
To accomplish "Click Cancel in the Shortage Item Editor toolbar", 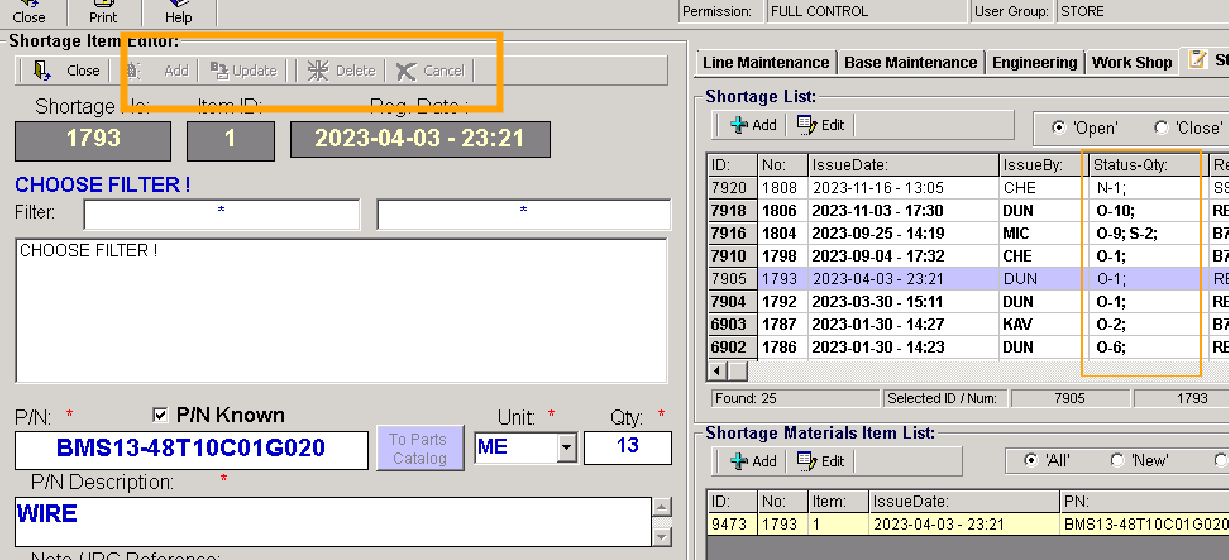I will click(430, 70).
